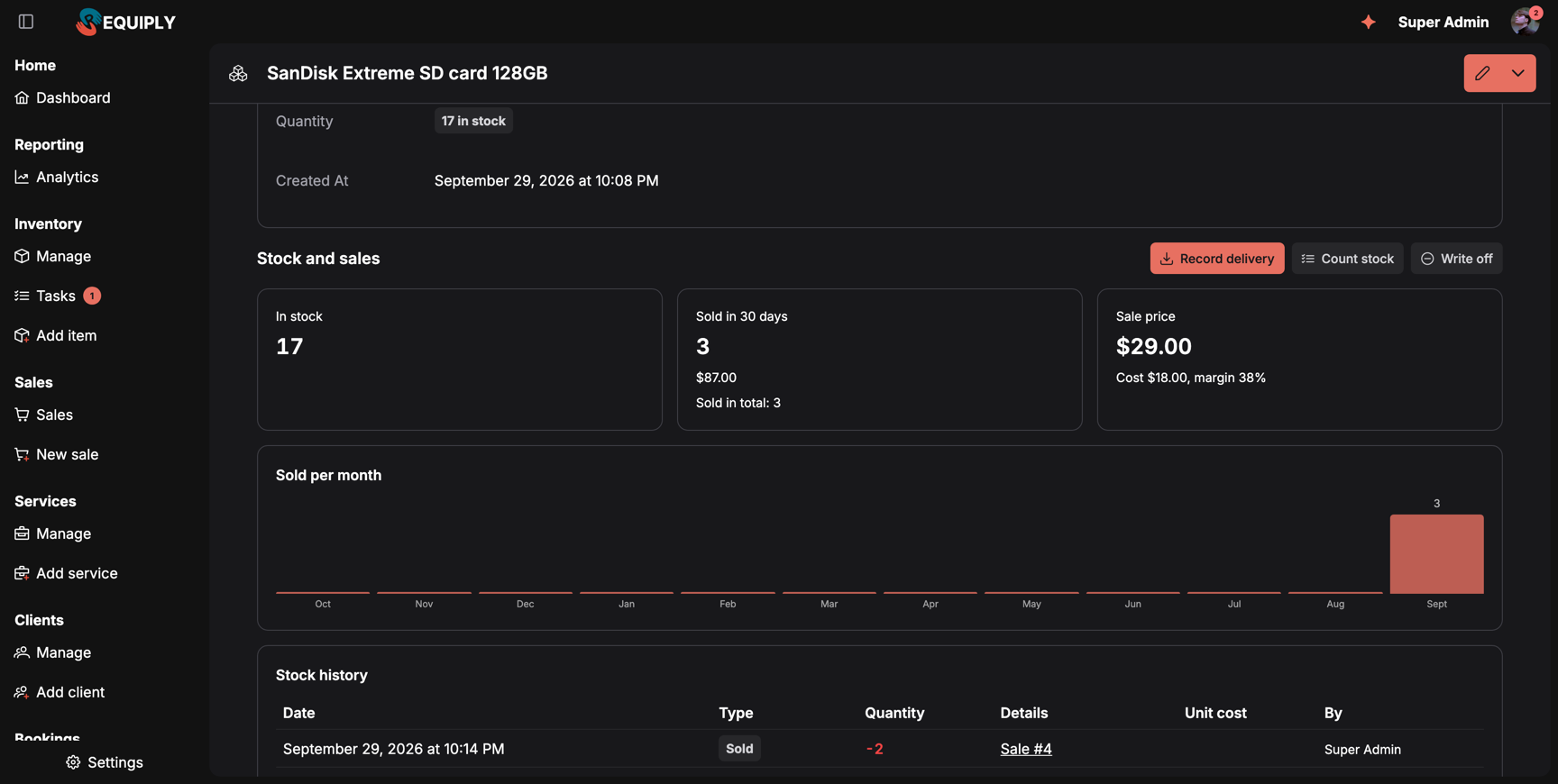Toggle the sidebar panel icon

pyautogui.click(x=26, y=22)
